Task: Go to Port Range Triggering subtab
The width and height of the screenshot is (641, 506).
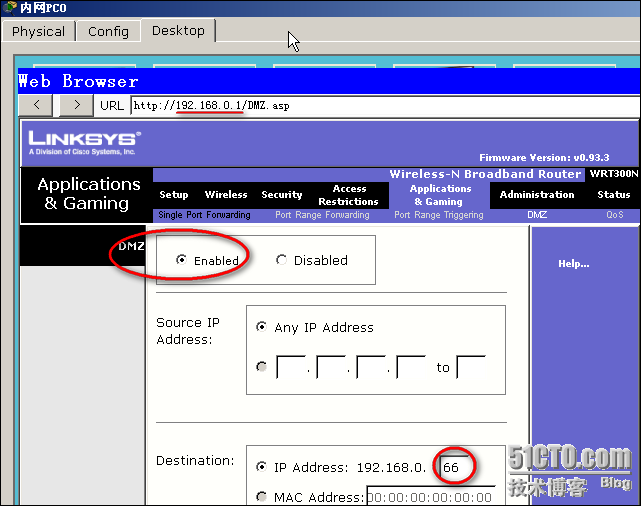Action: 439,215
